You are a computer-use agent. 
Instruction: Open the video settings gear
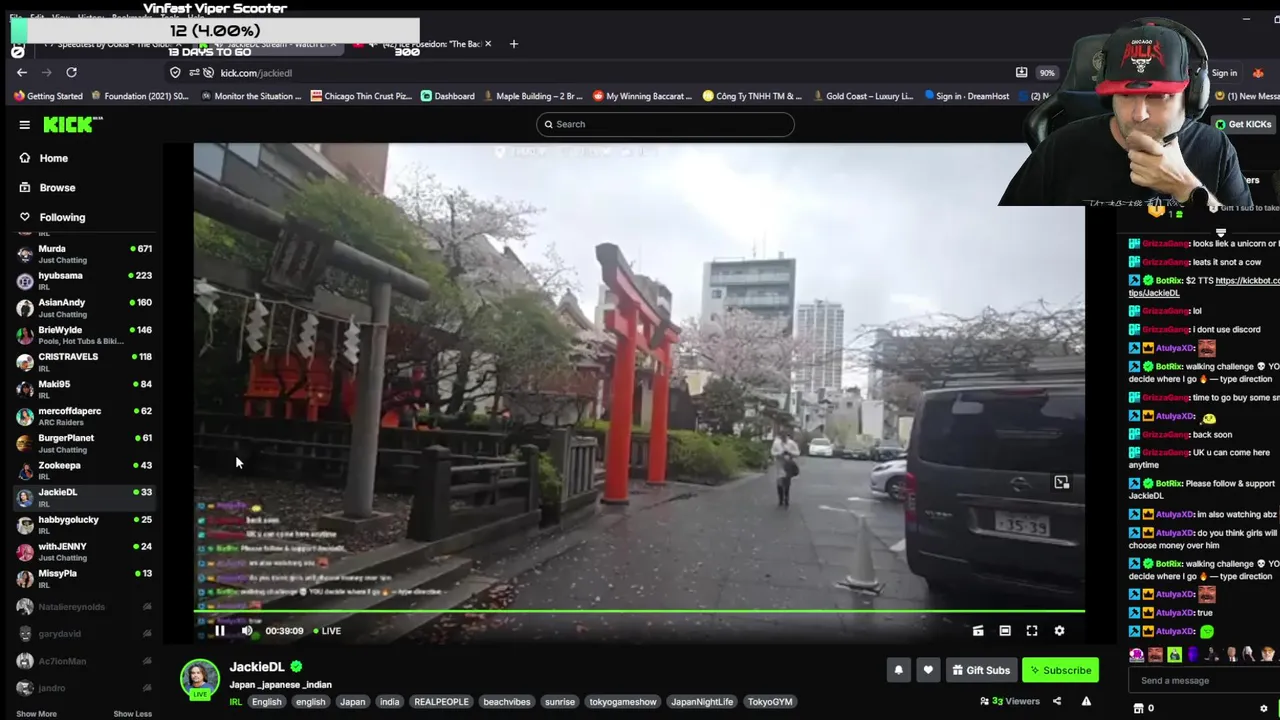[x=1059, y=631]
